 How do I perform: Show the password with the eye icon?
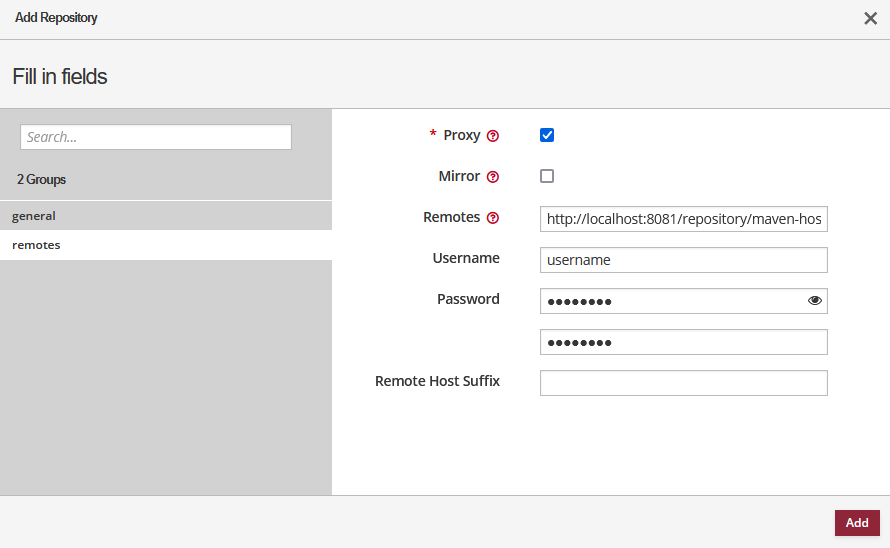pos(815,300)
